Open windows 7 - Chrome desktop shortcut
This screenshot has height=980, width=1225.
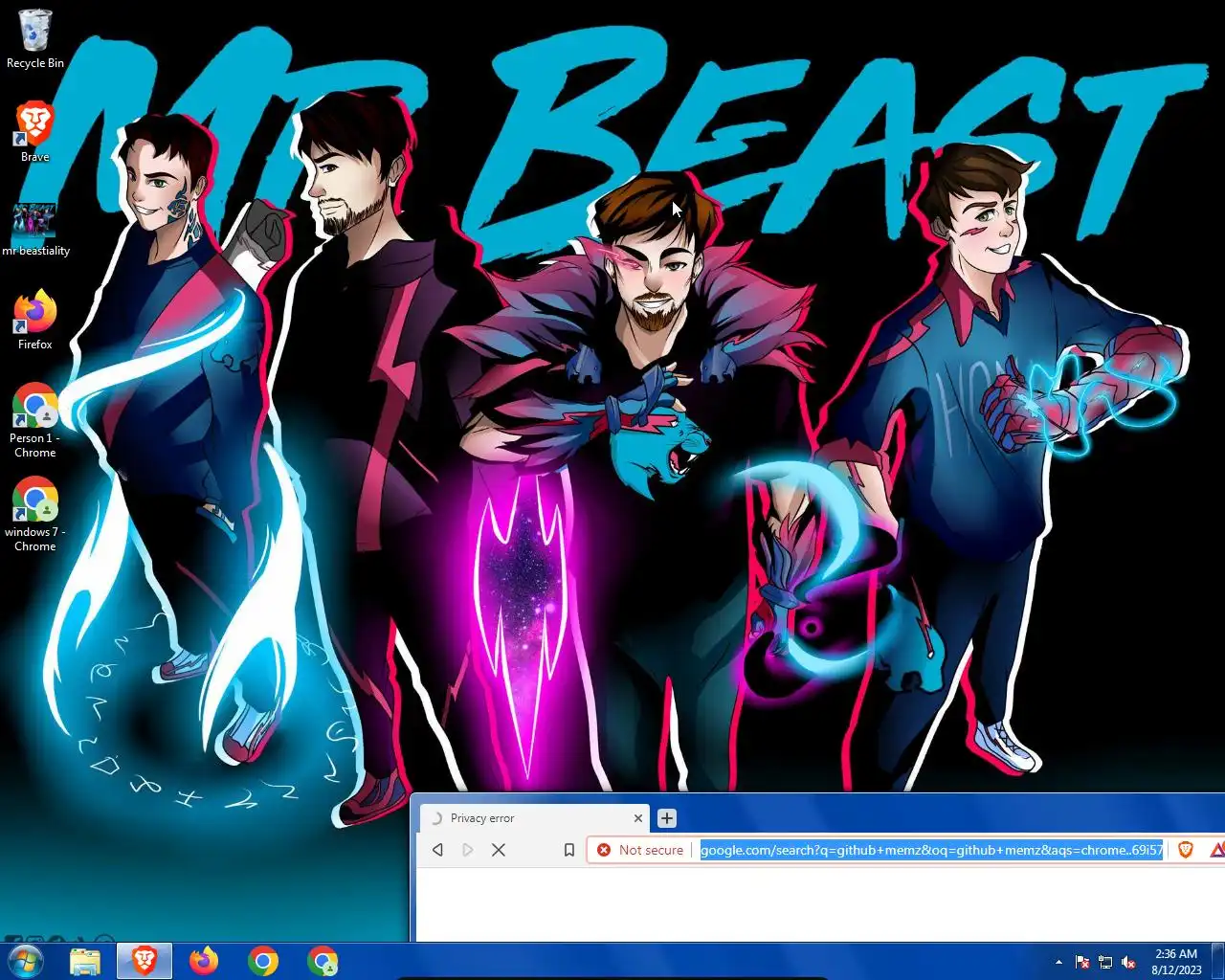coord(34,515)
